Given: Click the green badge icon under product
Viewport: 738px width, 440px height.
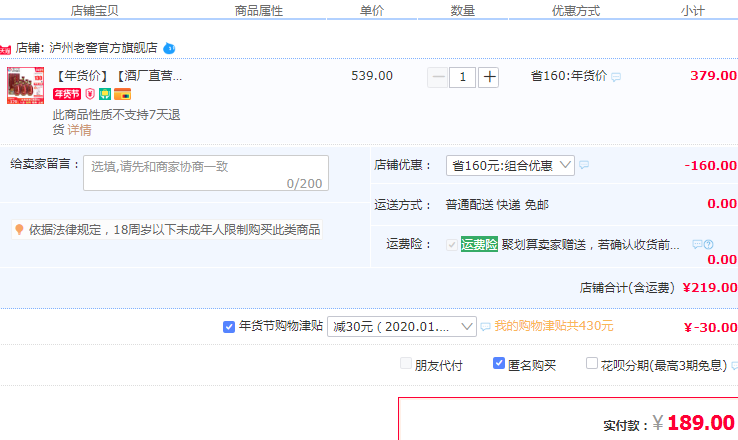Looking at the screenshot, I should point(105,94).
